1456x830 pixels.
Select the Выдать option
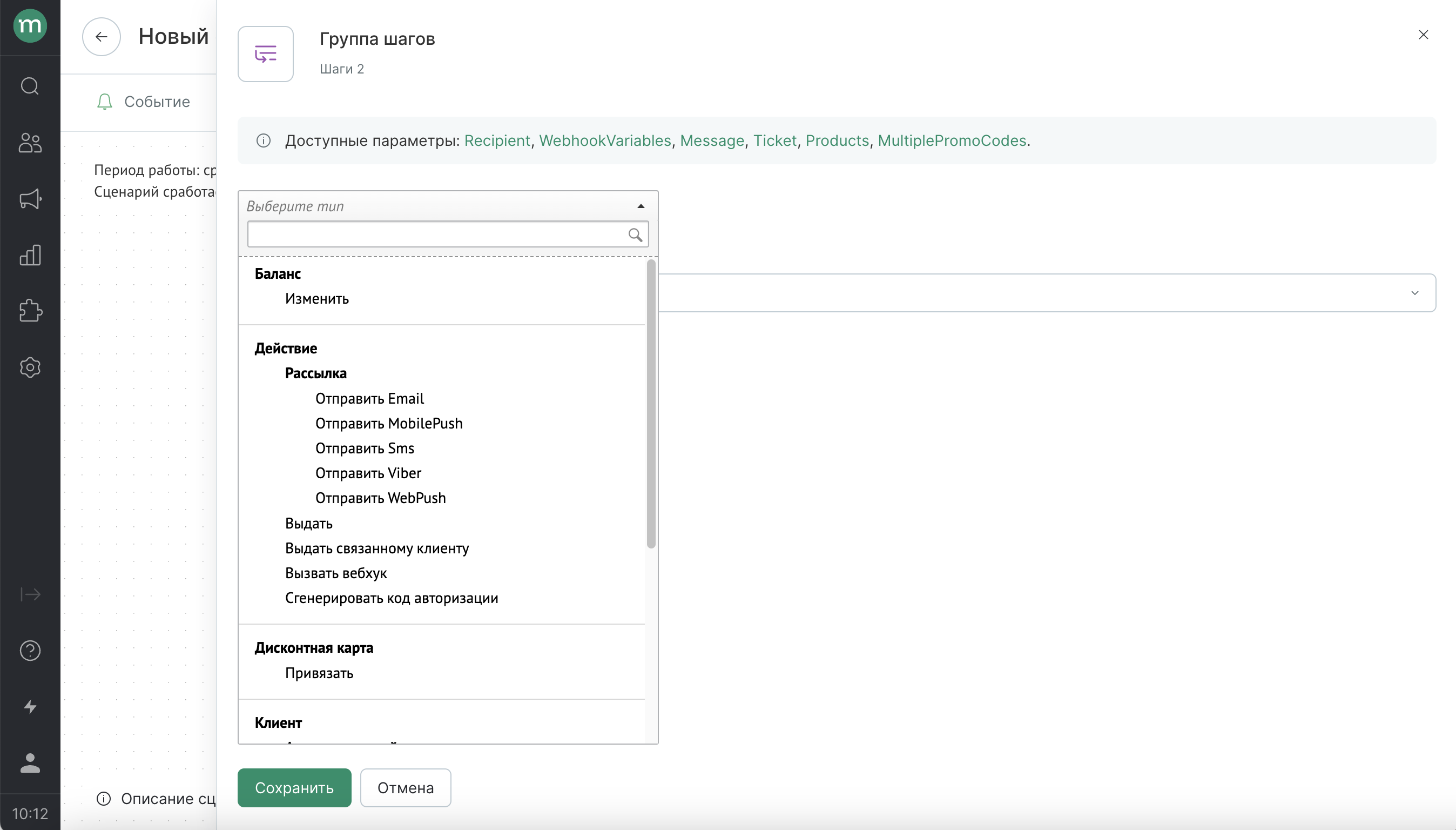click(x=309, y=523)
